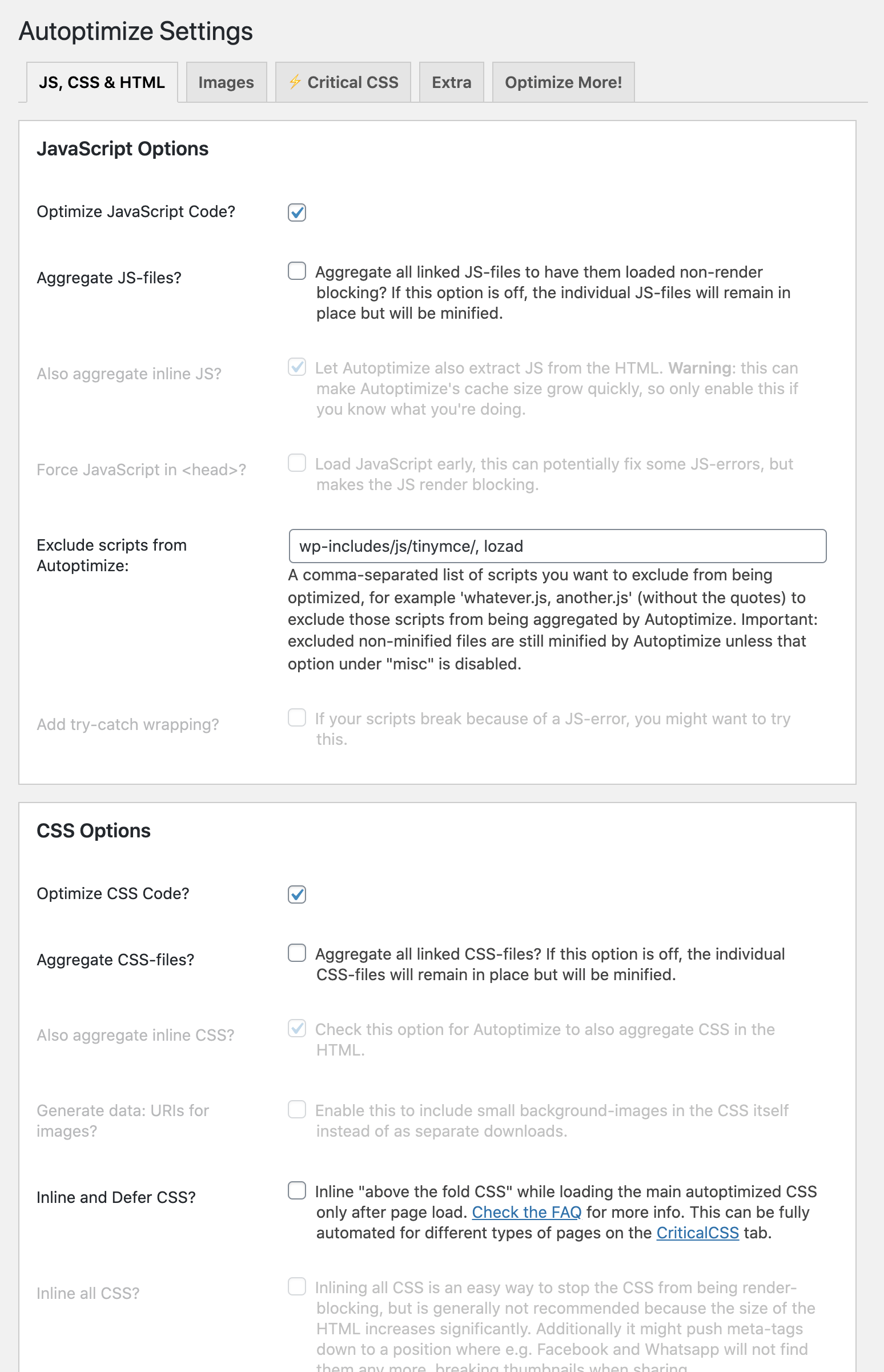884x1372 pixels.
Task: Toggle Also aggregate inline JS checkbox
Action: (x=297, y=367)
